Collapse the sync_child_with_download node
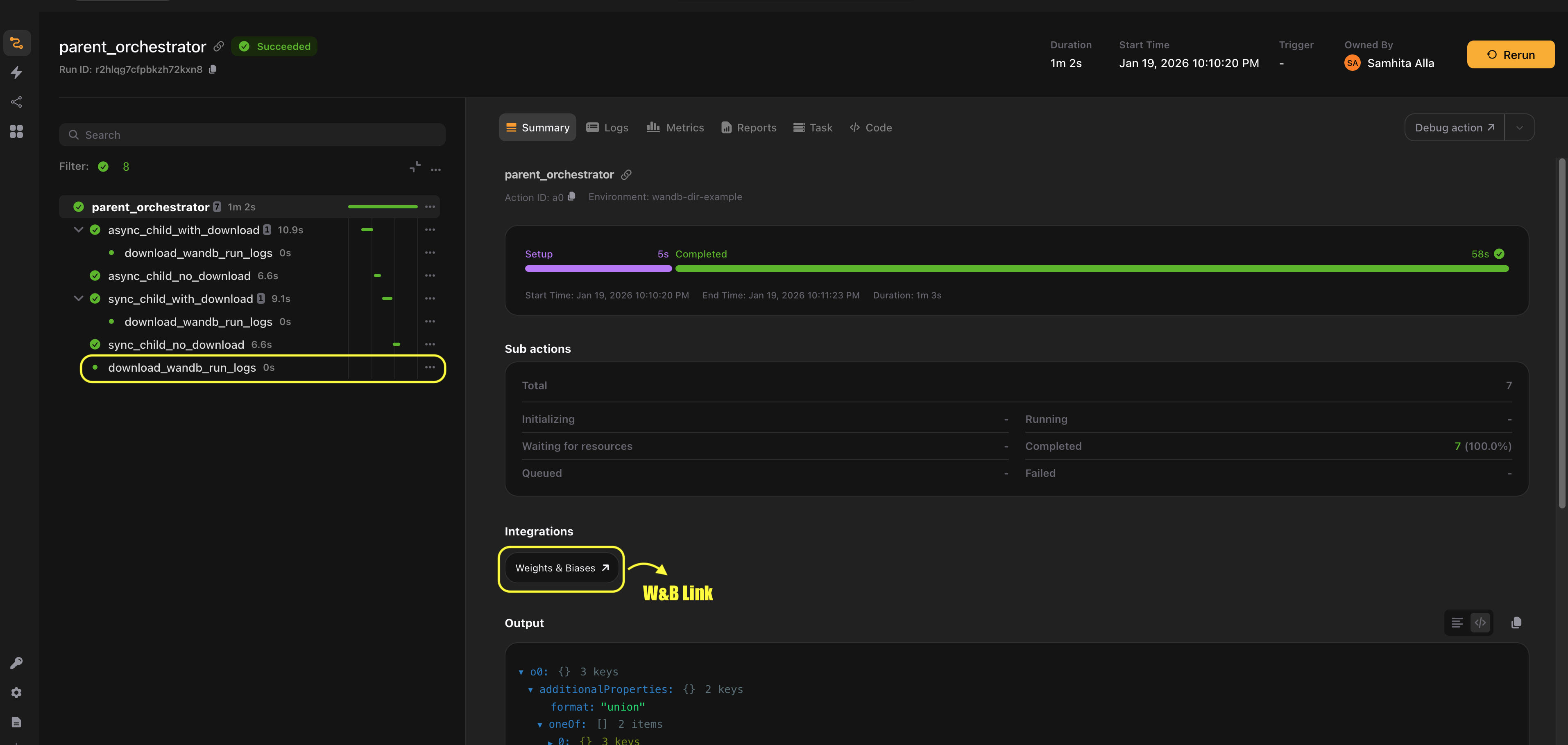This screenshot has width=1568, height=745. coord(79,298)
